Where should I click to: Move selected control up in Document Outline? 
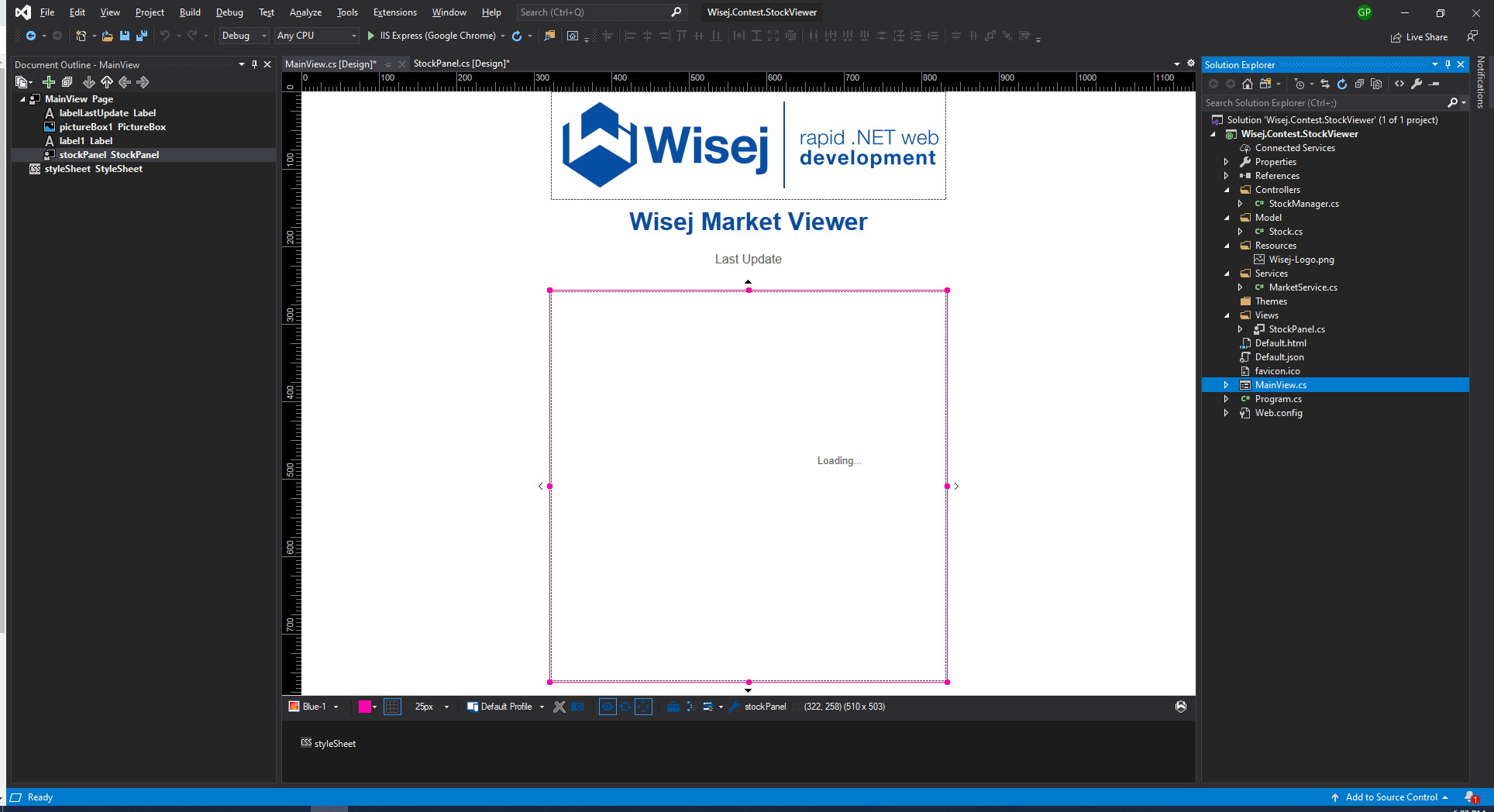coord(107,82)
